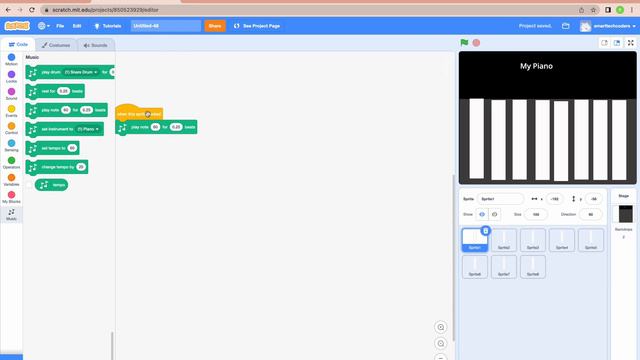The height and width of the screenshot is (360, 640).
Task: Switch to the Sounds tab
Action: [96, 45]
